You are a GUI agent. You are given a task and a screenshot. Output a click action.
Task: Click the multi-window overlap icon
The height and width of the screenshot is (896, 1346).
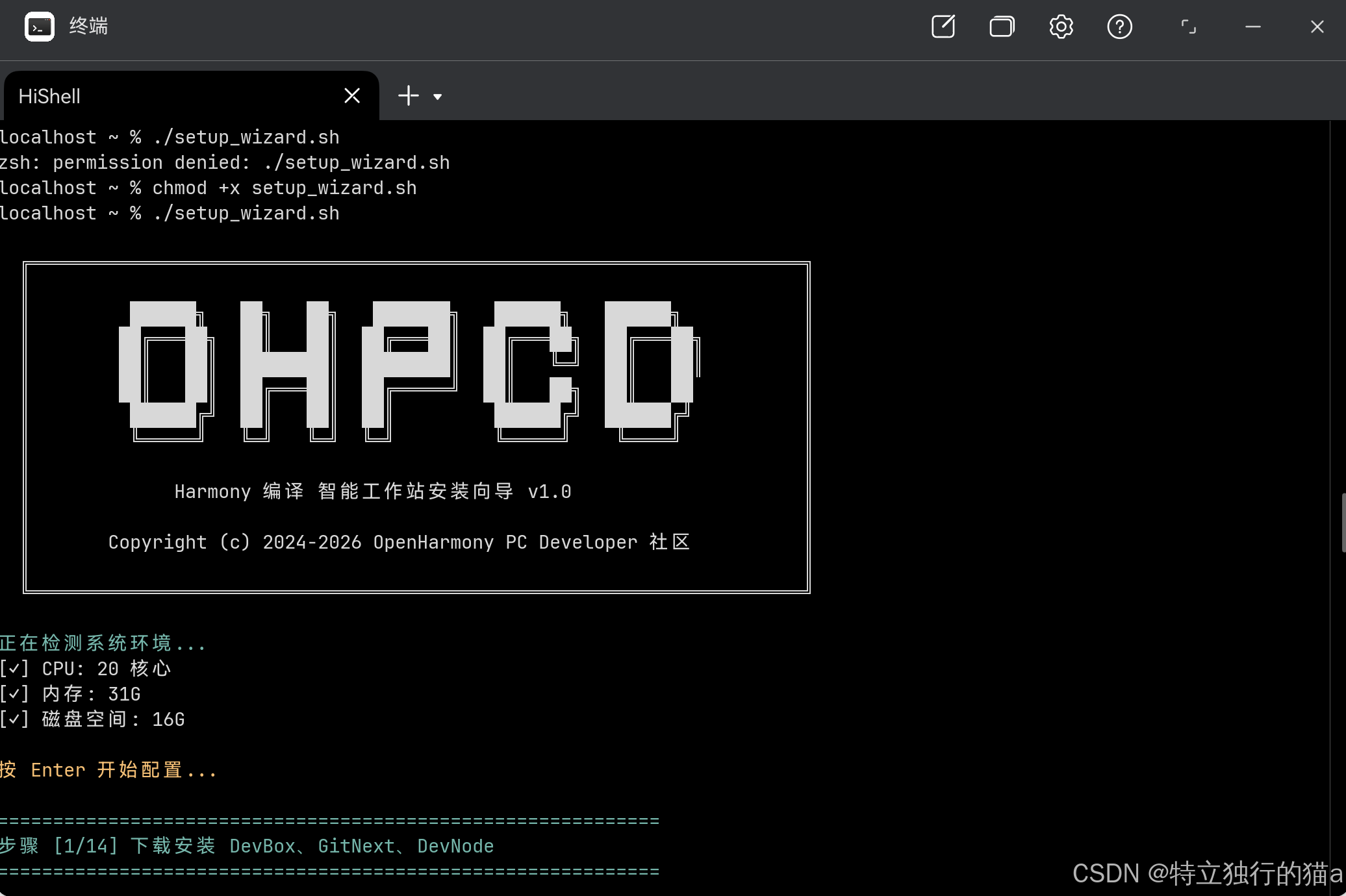pos(1002,27)
